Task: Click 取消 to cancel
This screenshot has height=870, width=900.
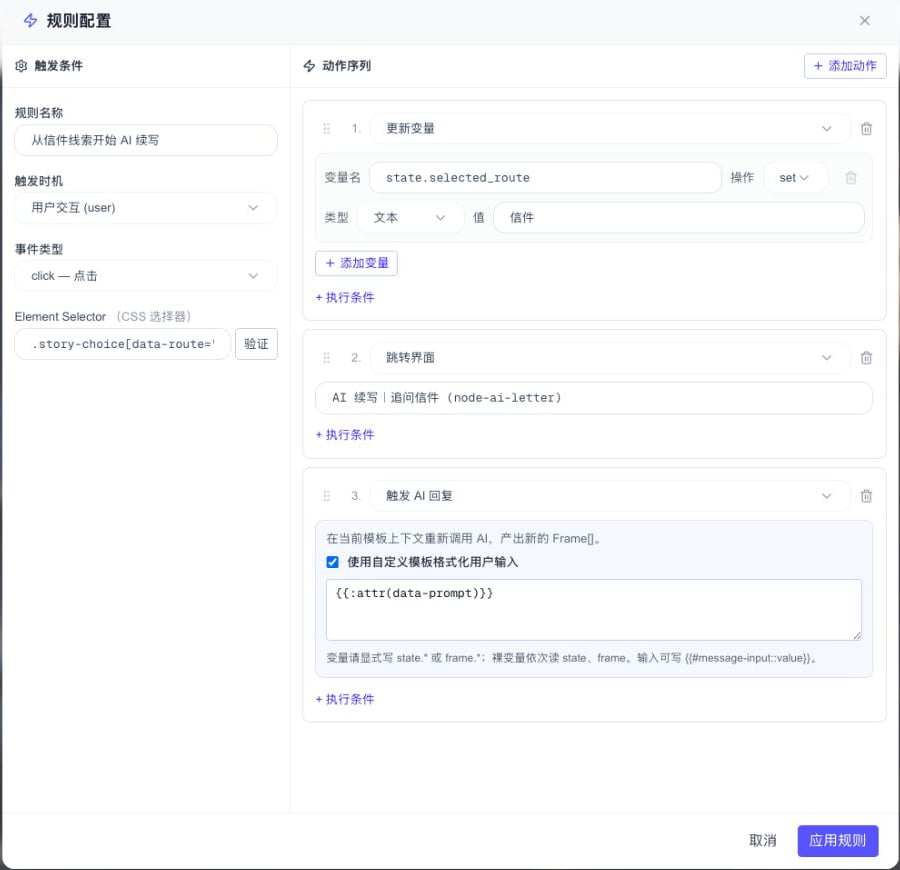Action: coord(762,841)
